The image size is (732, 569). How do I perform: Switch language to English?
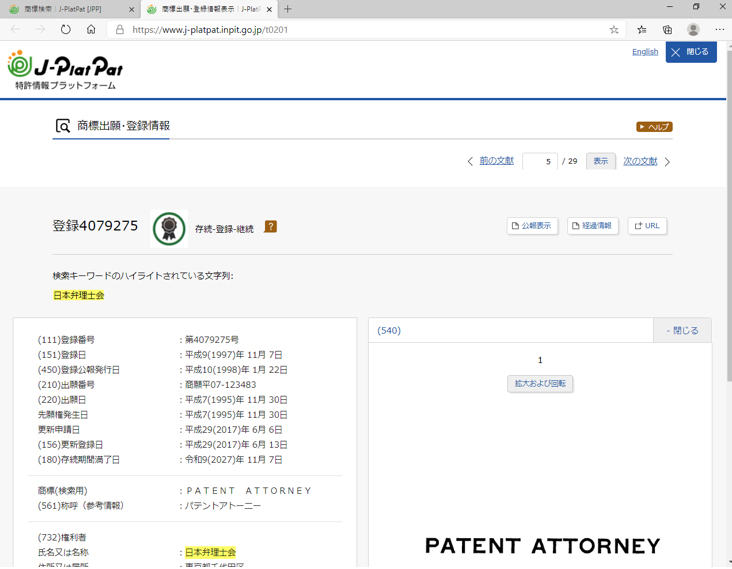point(645,52)
